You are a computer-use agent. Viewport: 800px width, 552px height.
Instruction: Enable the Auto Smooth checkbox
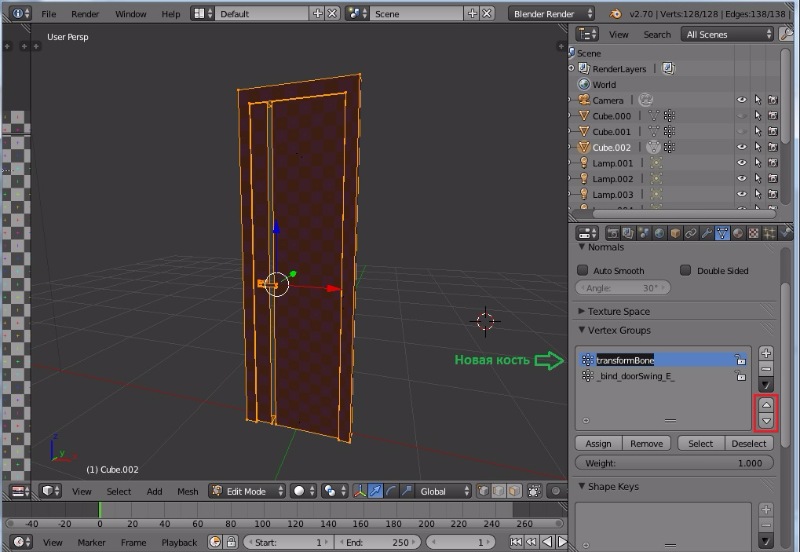583,270
